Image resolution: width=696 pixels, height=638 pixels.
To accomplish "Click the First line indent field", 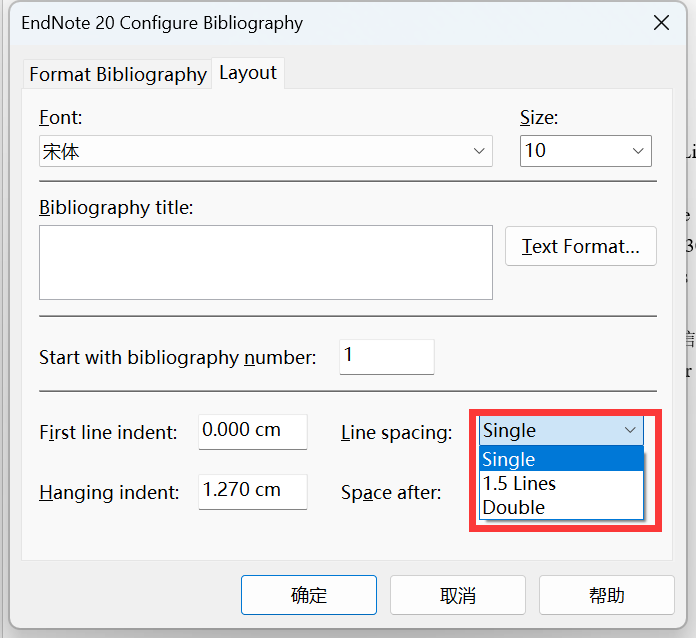I will [x=253, y=432].
